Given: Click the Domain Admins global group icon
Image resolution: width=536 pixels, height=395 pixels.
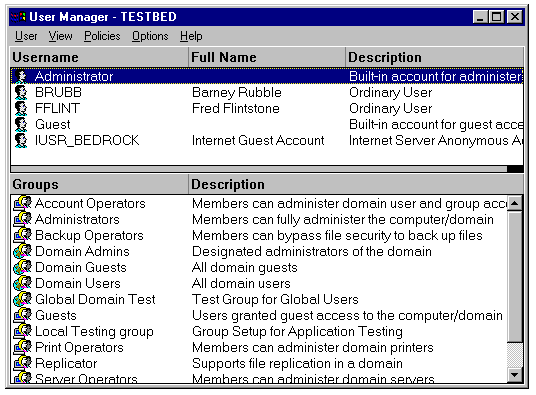Looking at the screenshot, I should 22,251.
